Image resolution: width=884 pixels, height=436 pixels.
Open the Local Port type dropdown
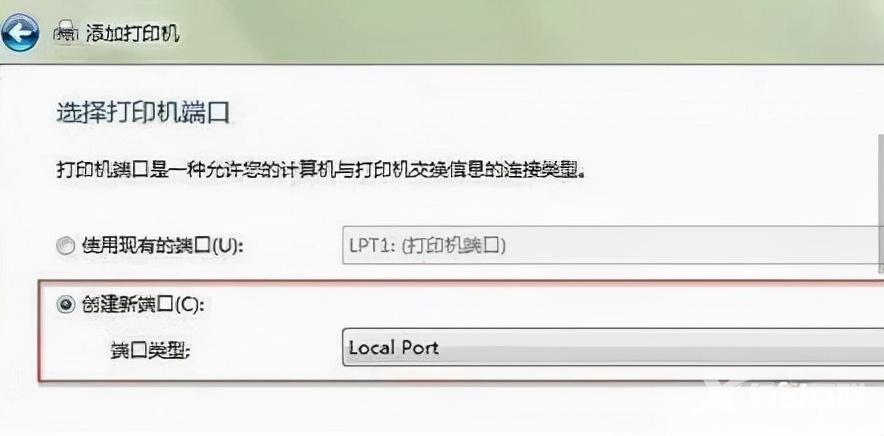[613, 347]
